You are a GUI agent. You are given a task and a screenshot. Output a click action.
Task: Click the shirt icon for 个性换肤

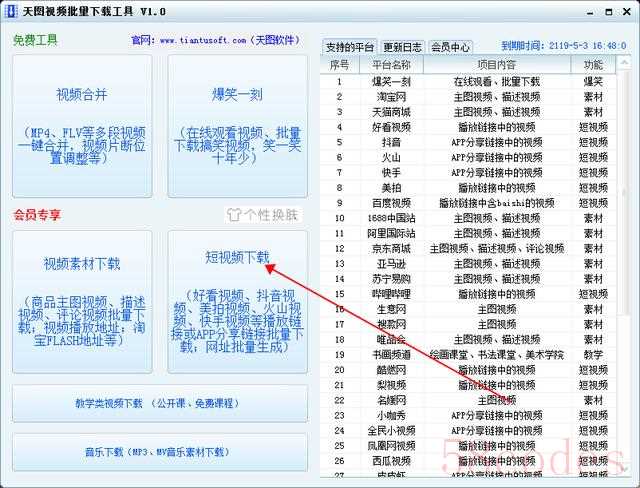tap(234, 215)
